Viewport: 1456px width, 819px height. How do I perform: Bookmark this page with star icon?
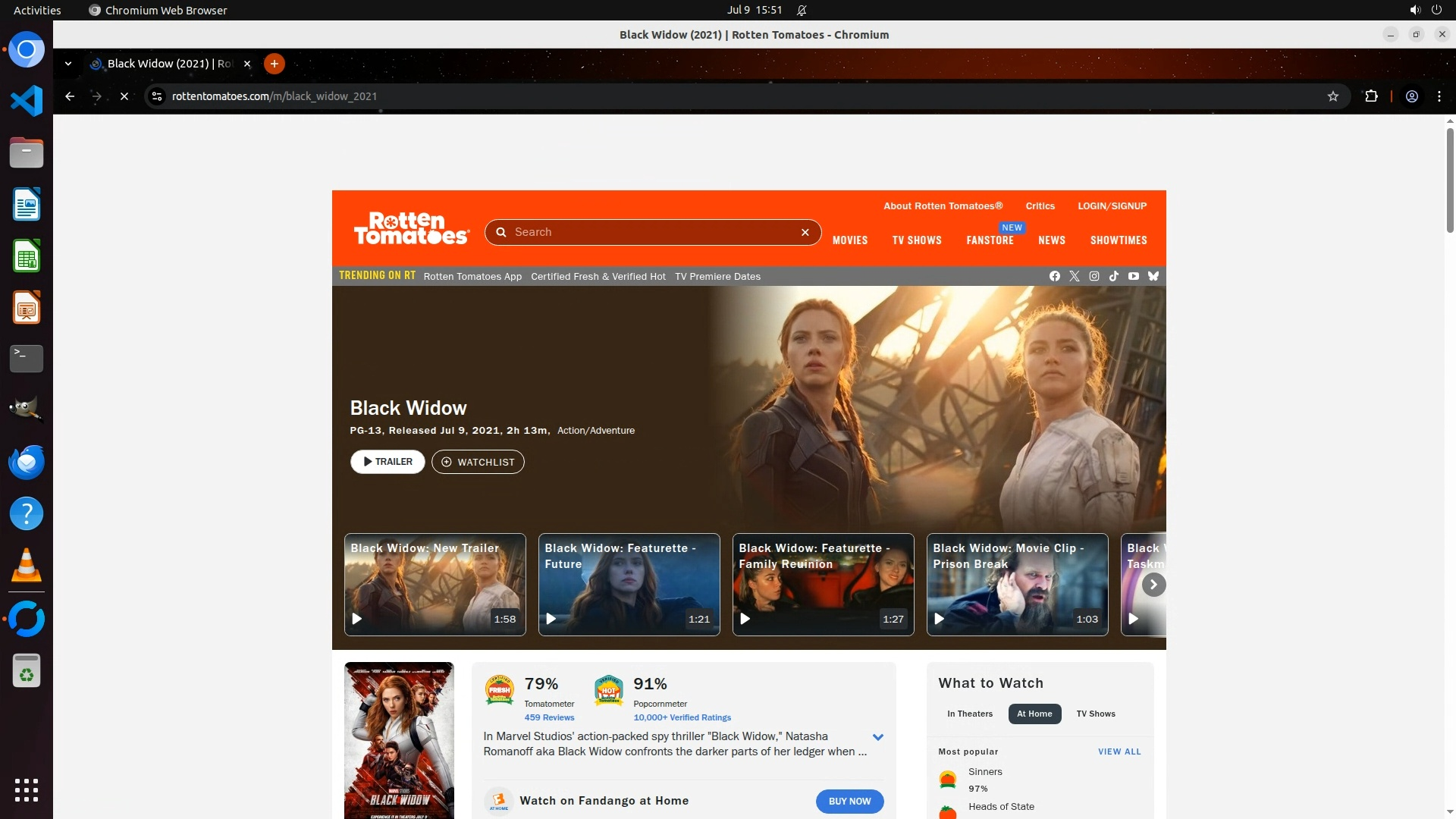coord(1332,96)
